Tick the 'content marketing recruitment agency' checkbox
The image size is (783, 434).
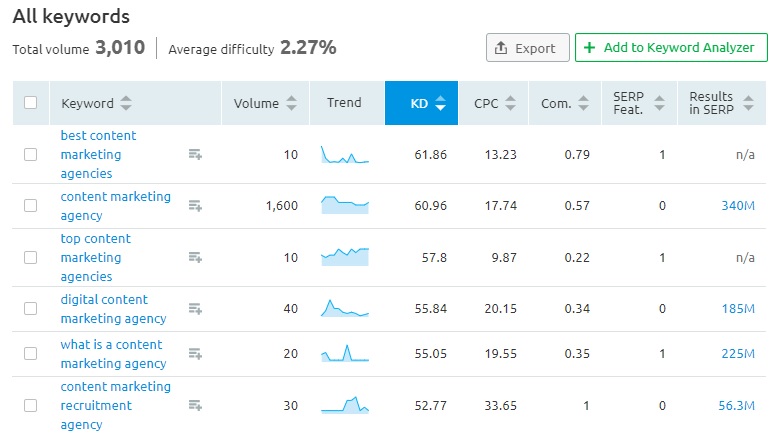[x=31, y=405]
